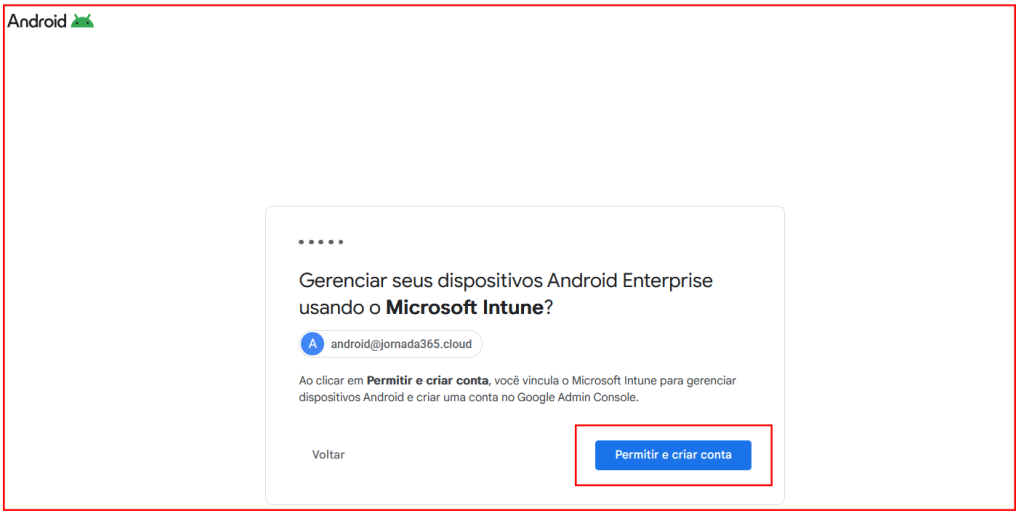Click the last progress dot above heading

[340, 242]
